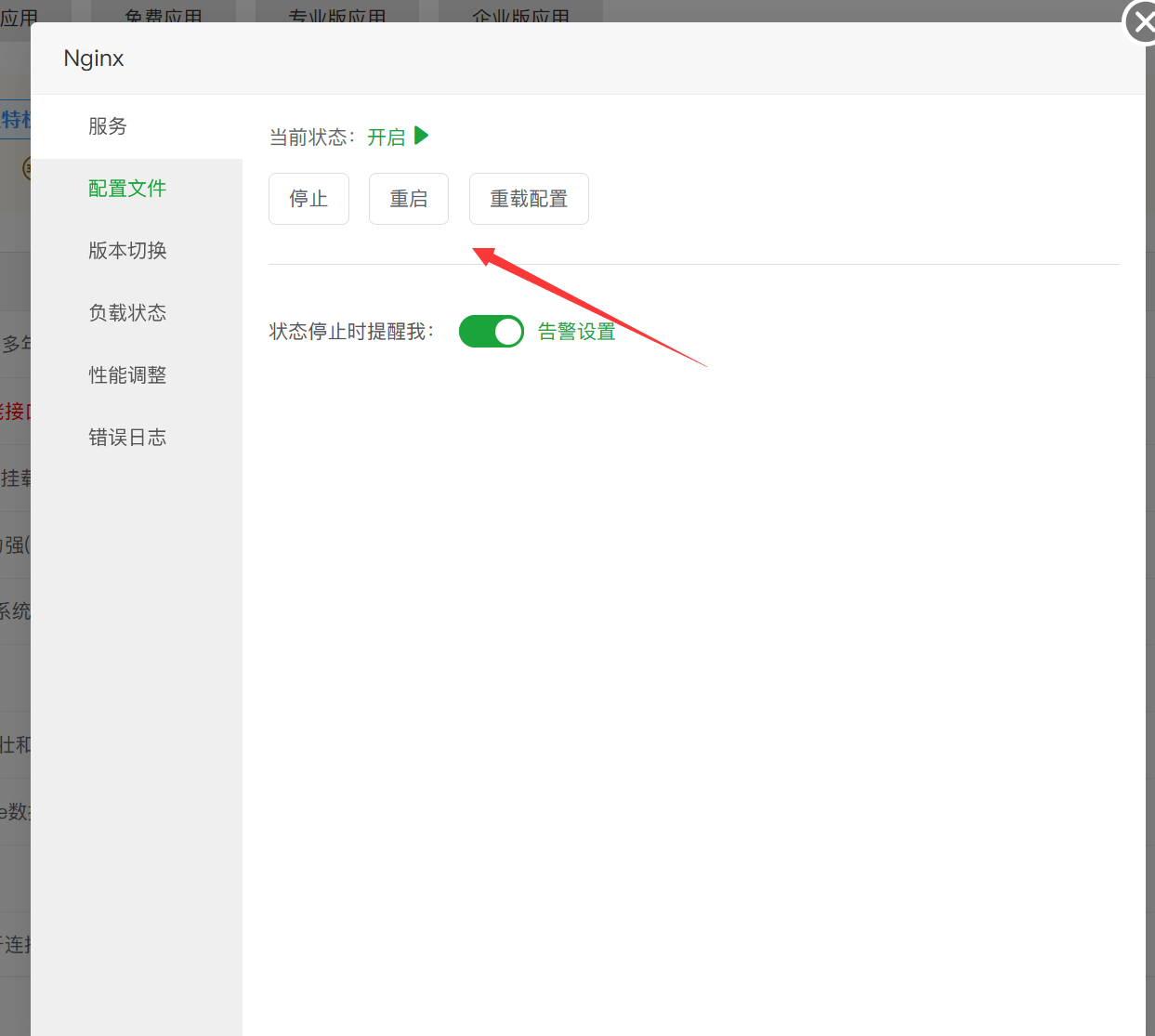This screenshot has width=1155, height=1036.
Task: Open the 告警设置 link
Action: [577, 332]
